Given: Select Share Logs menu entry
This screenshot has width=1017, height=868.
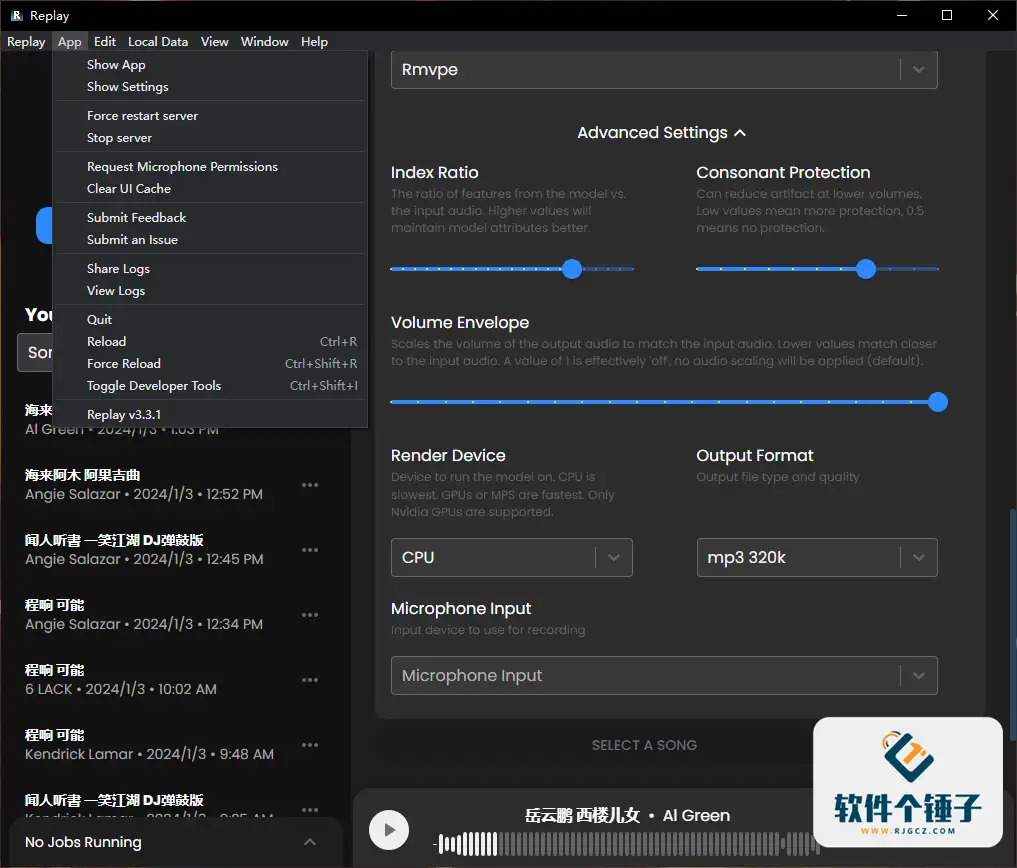Looking at the screenshot, I should pos(211,269).
